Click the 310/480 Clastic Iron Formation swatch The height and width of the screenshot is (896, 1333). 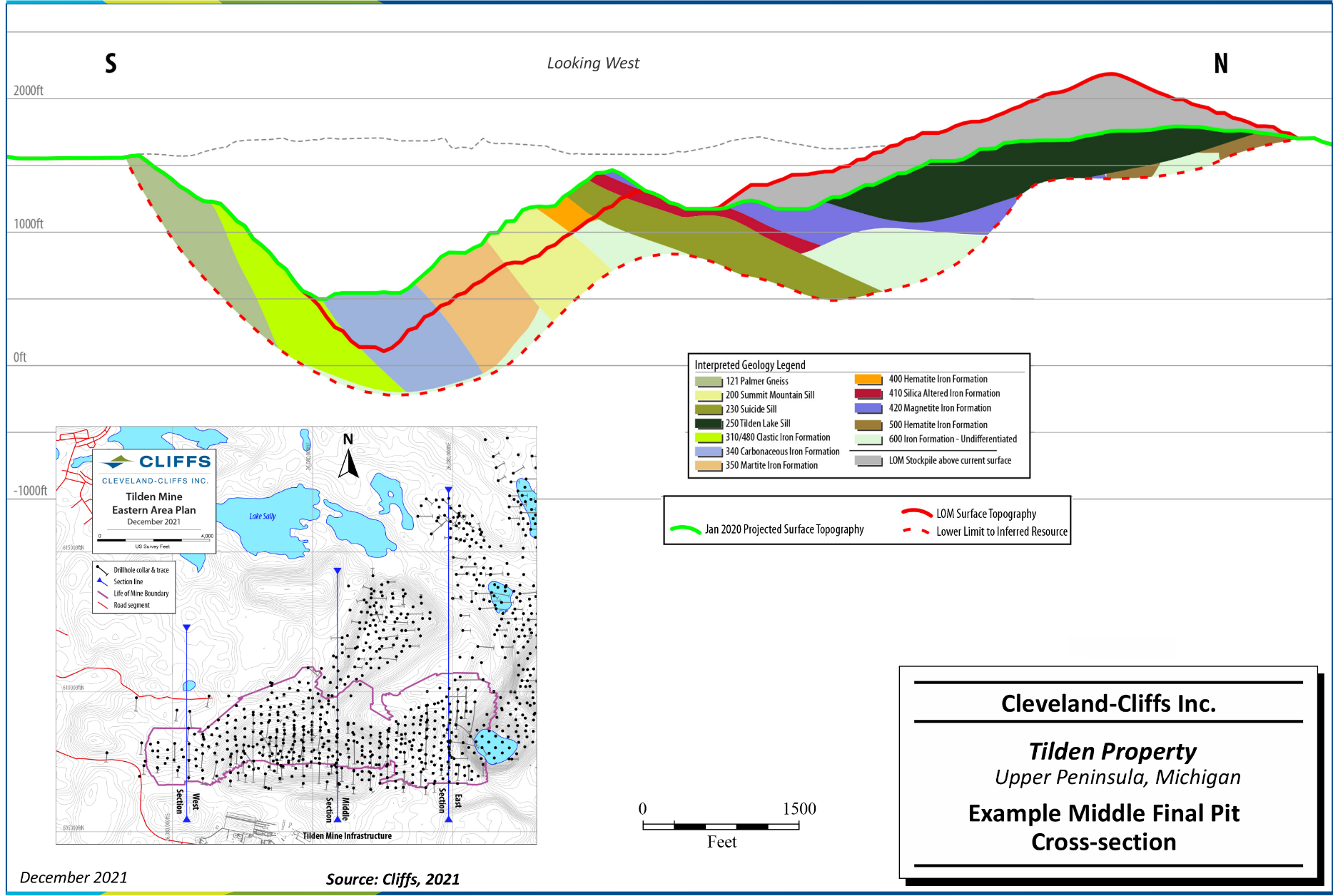[708, 437]
